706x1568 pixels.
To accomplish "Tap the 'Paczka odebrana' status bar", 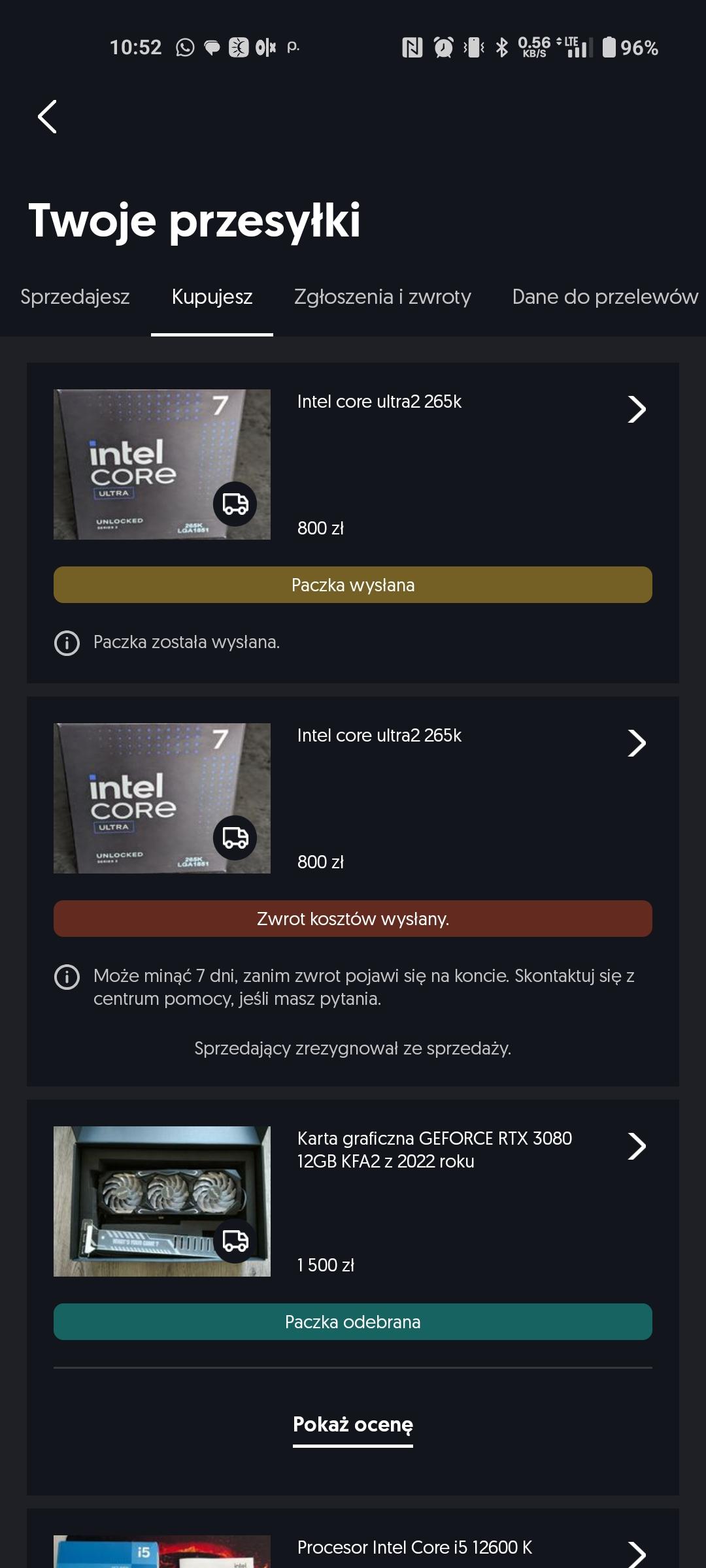I will tap(353, 1322).
